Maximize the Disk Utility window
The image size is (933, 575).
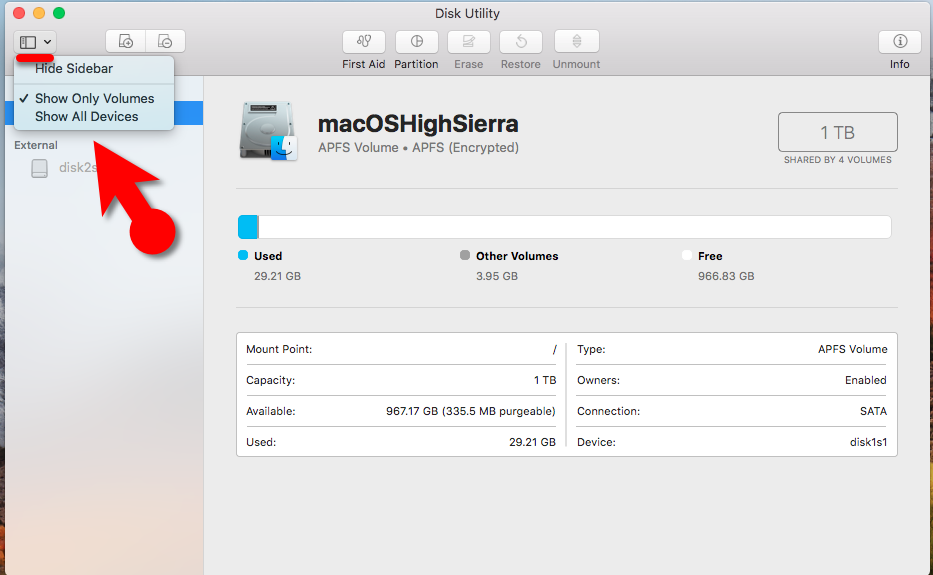pos(59,12)
